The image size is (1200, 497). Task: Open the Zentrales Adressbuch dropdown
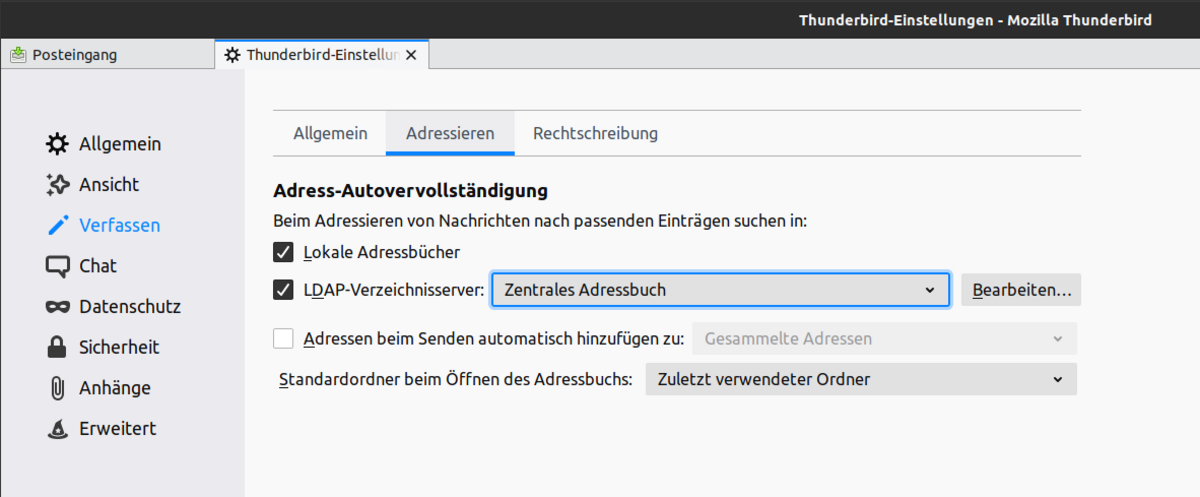point(720,290)
